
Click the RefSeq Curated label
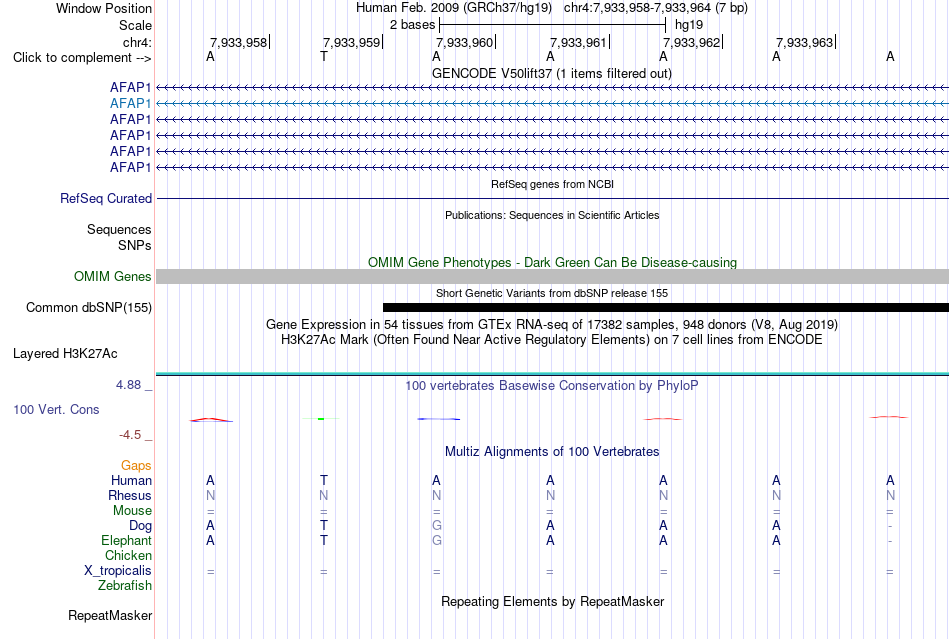(x=106, y=199)
